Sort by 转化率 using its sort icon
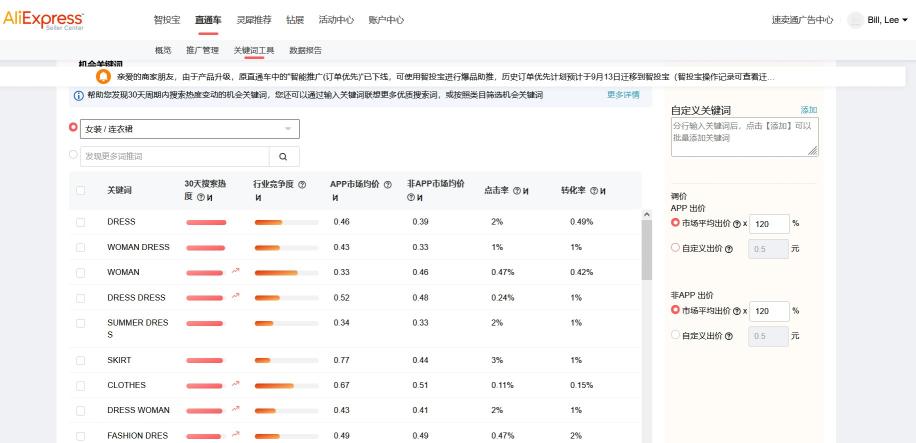 pyautogui.click(x=602, y=191)
